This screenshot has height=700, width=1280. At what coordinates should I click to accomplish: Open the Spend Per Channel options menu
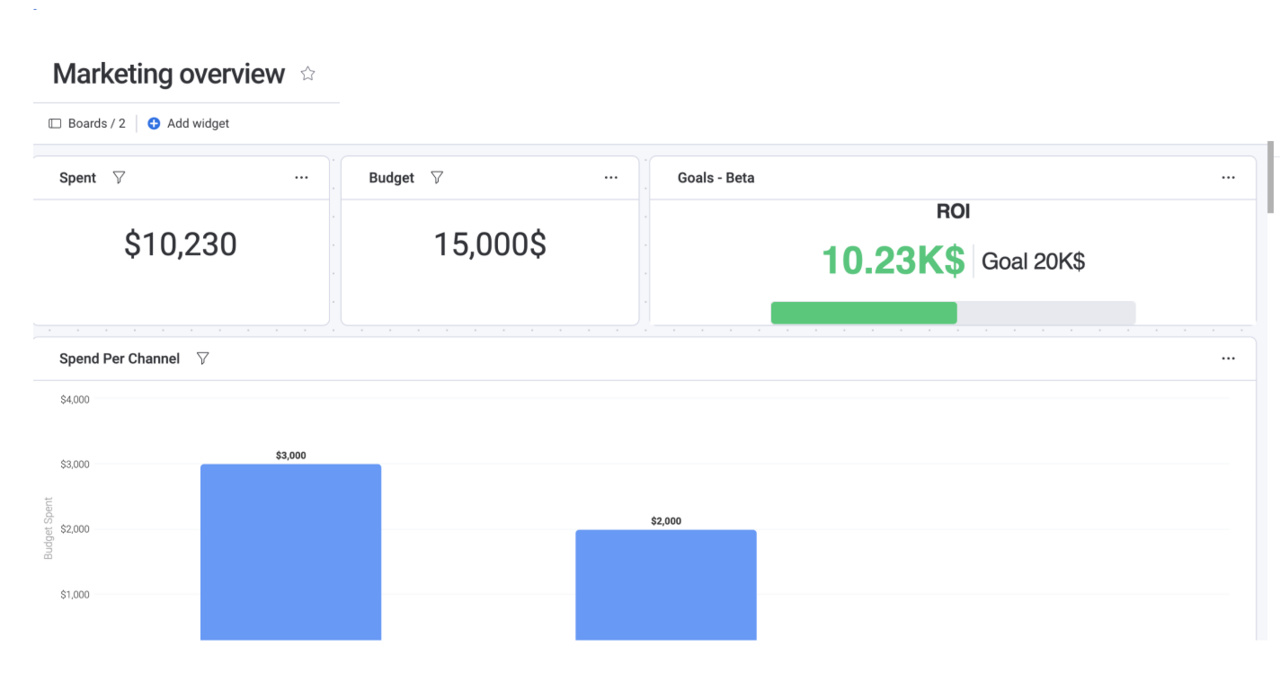pos(1228,359)
